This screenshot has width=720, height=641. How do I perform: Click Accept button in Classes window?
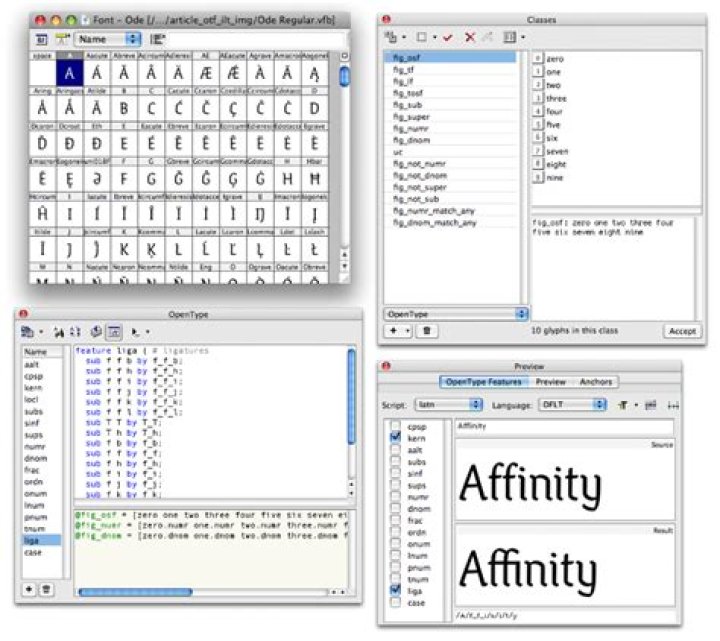click(x=682, y=331)
